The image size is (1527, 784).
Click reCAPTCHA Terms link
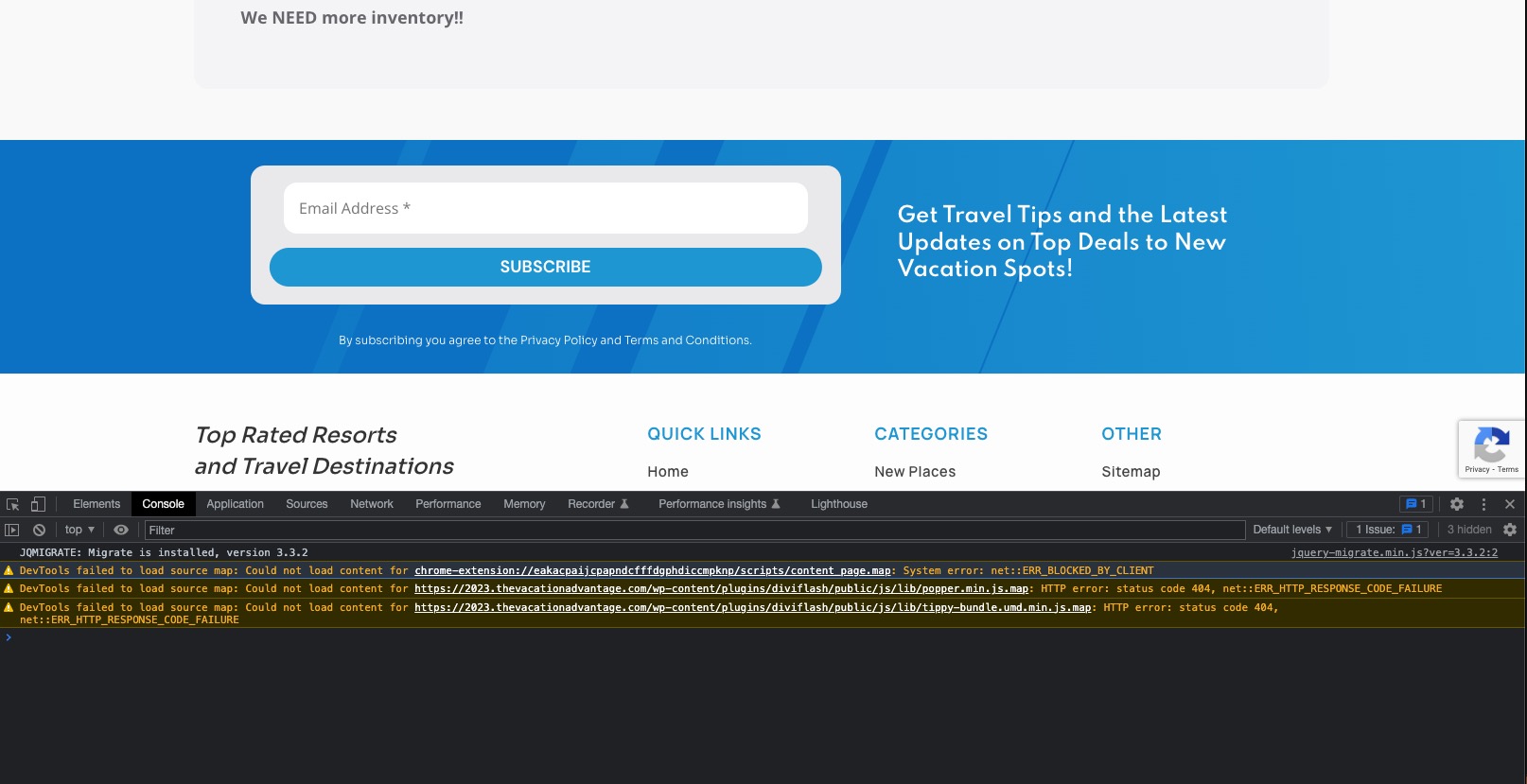point(1508,469)
